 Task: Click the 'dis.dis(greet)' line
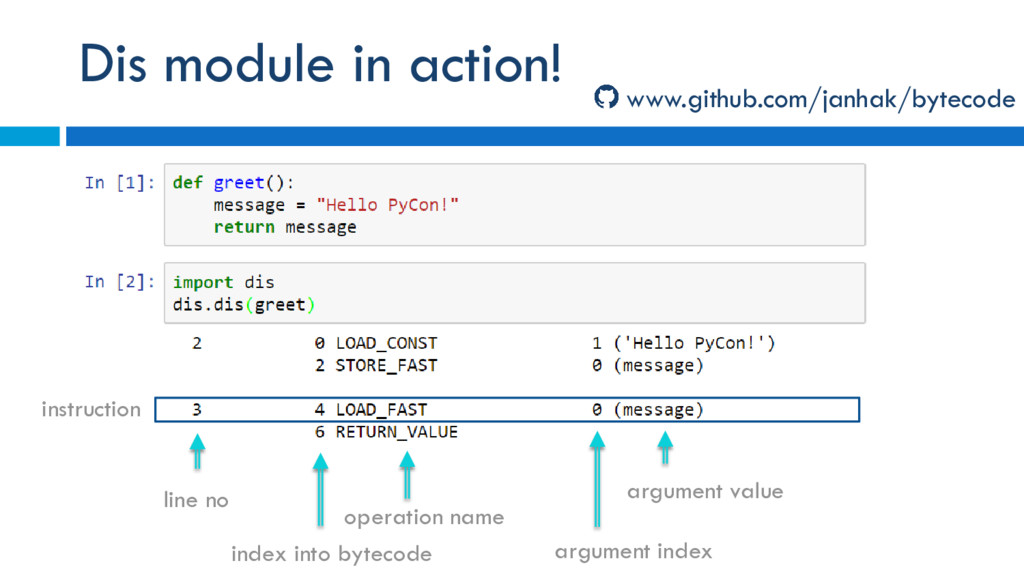pyautogui.click(x=244, y=305)
